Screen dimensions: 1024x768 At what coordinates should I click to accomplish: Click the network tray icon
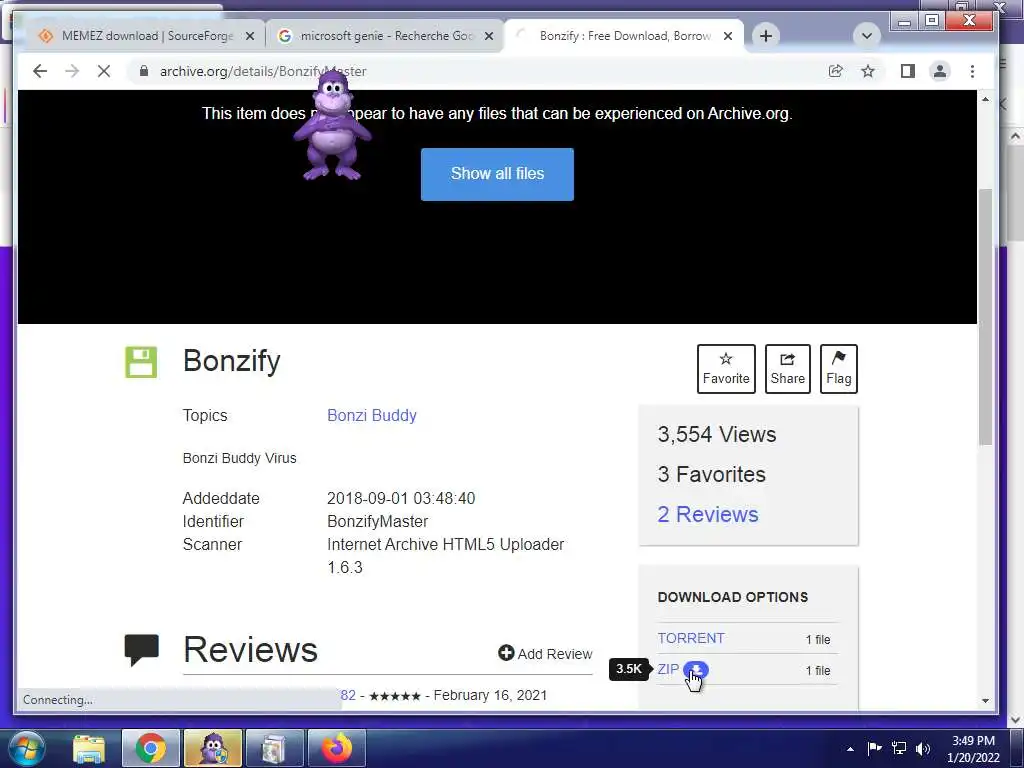pos(899,748)
